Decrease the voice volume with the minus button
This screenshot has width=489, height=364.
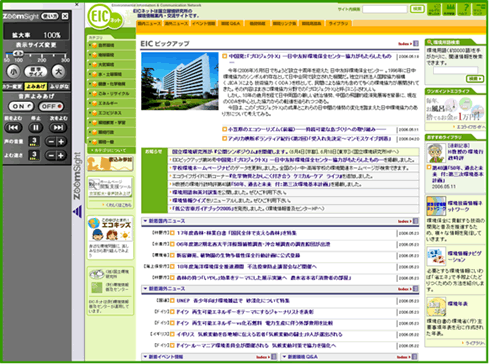point(51,142)
